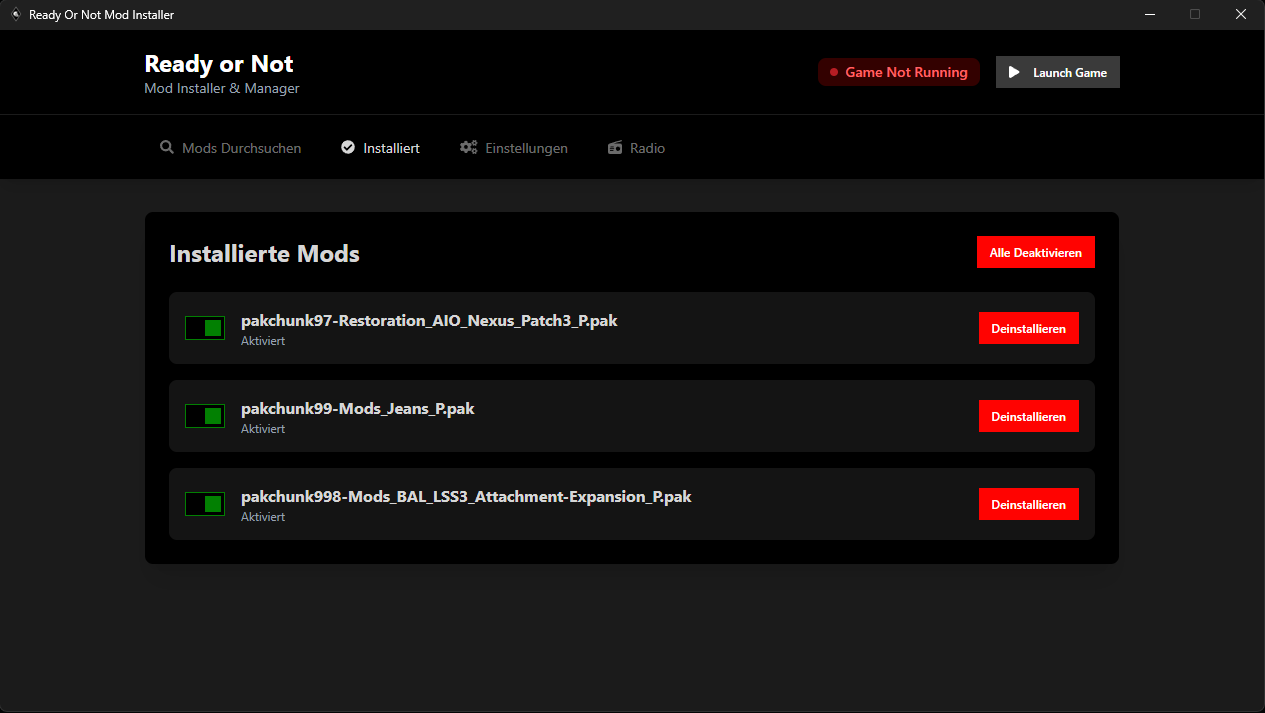This screenshot has height=713, width=1265.
Task: Select the pakchunk998-Mods_BAL_LSS3_Attachment-Expansion_P.pak filename
Action: coord(466,497)
